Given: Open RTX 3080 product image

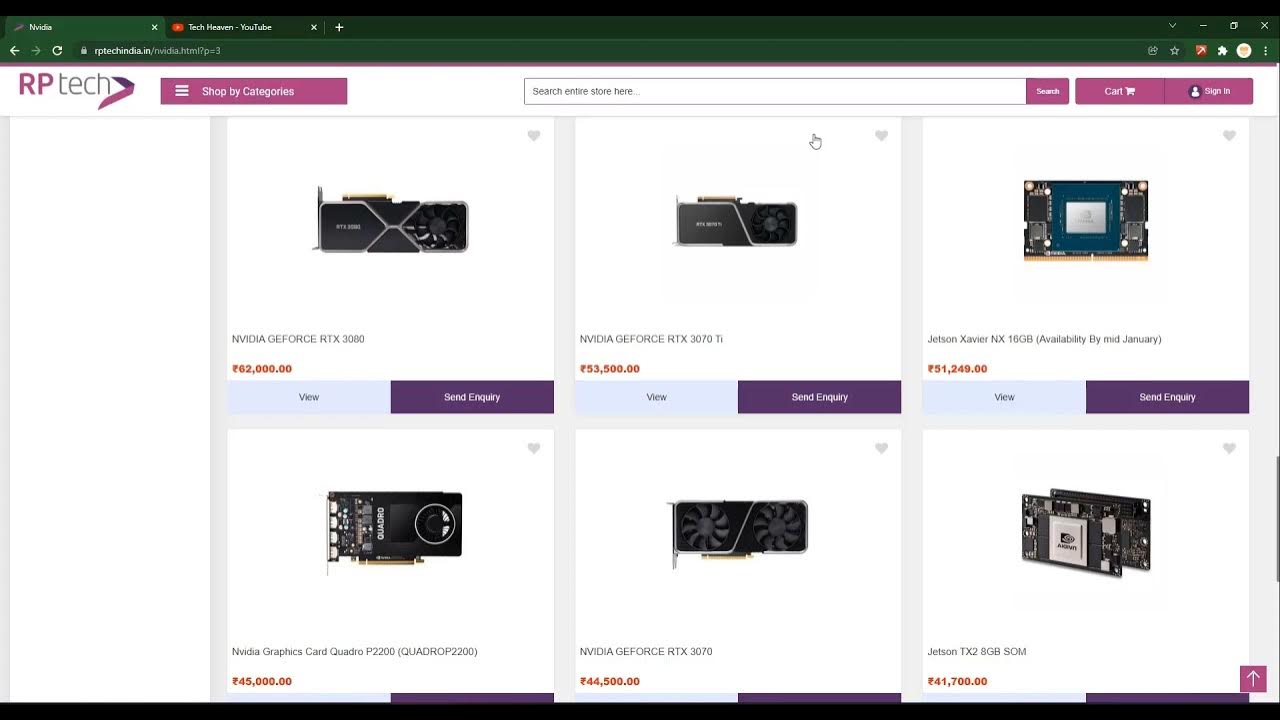Looking at the screenshot, I should (x=391, y=221).
